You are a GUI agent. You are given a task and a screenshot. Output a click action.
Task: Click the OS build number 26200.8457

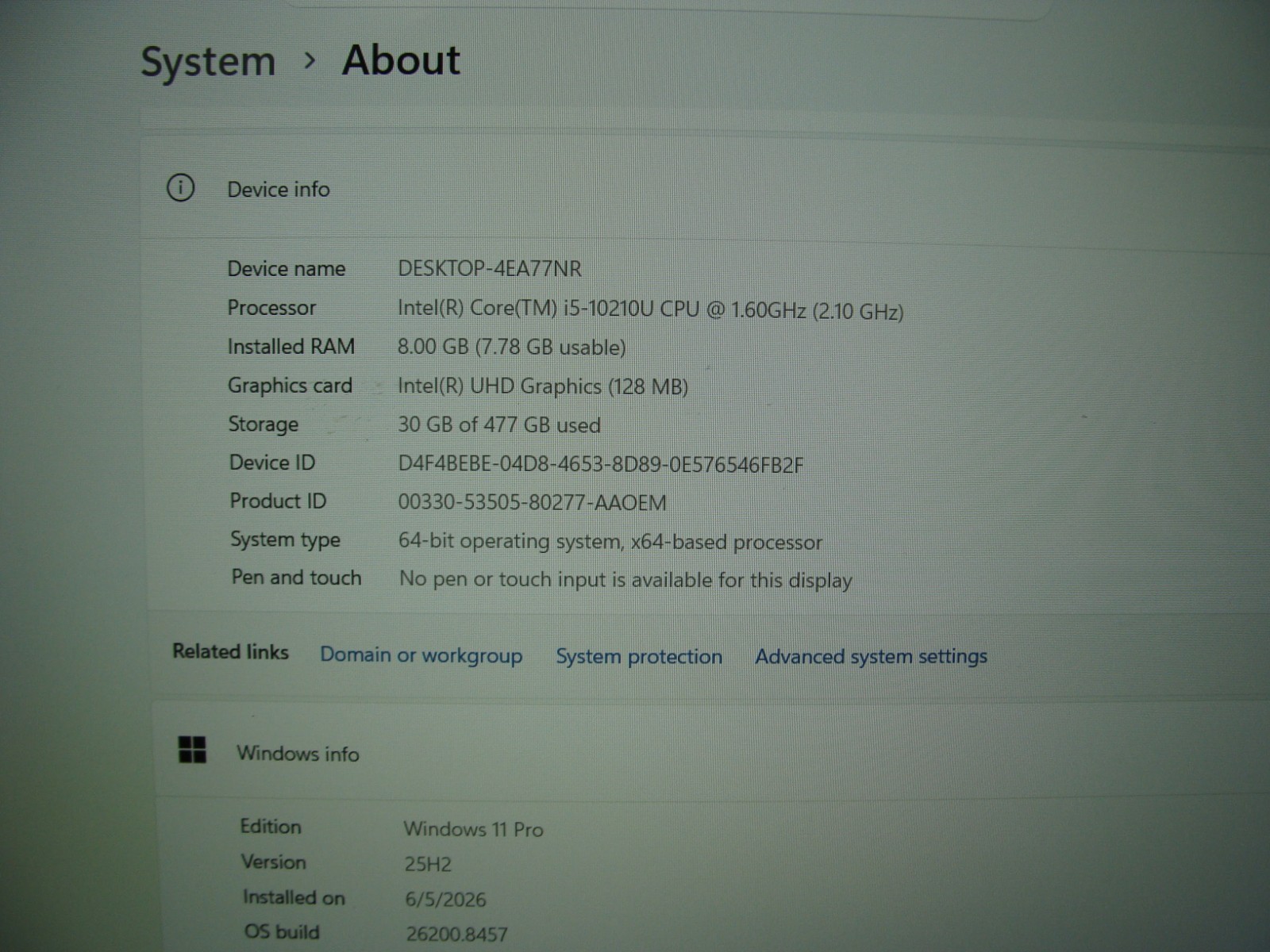pos(456,935)
